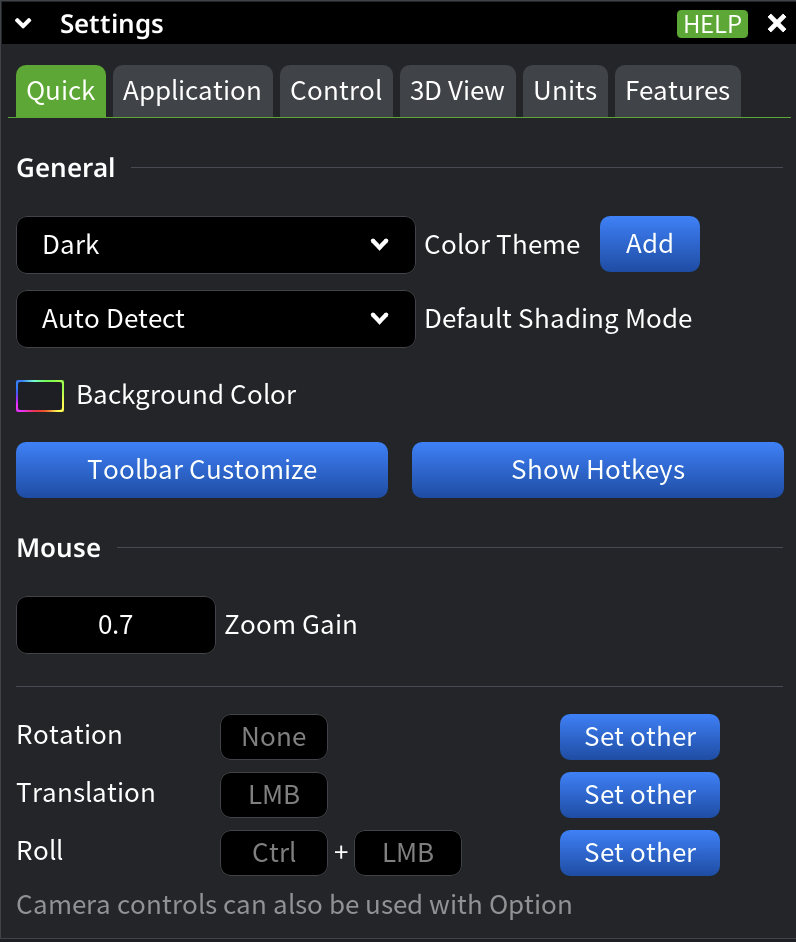Viewport: 796px width, 942px height.
Task: Open Toolbar Customize
Action: coord(201,469)
